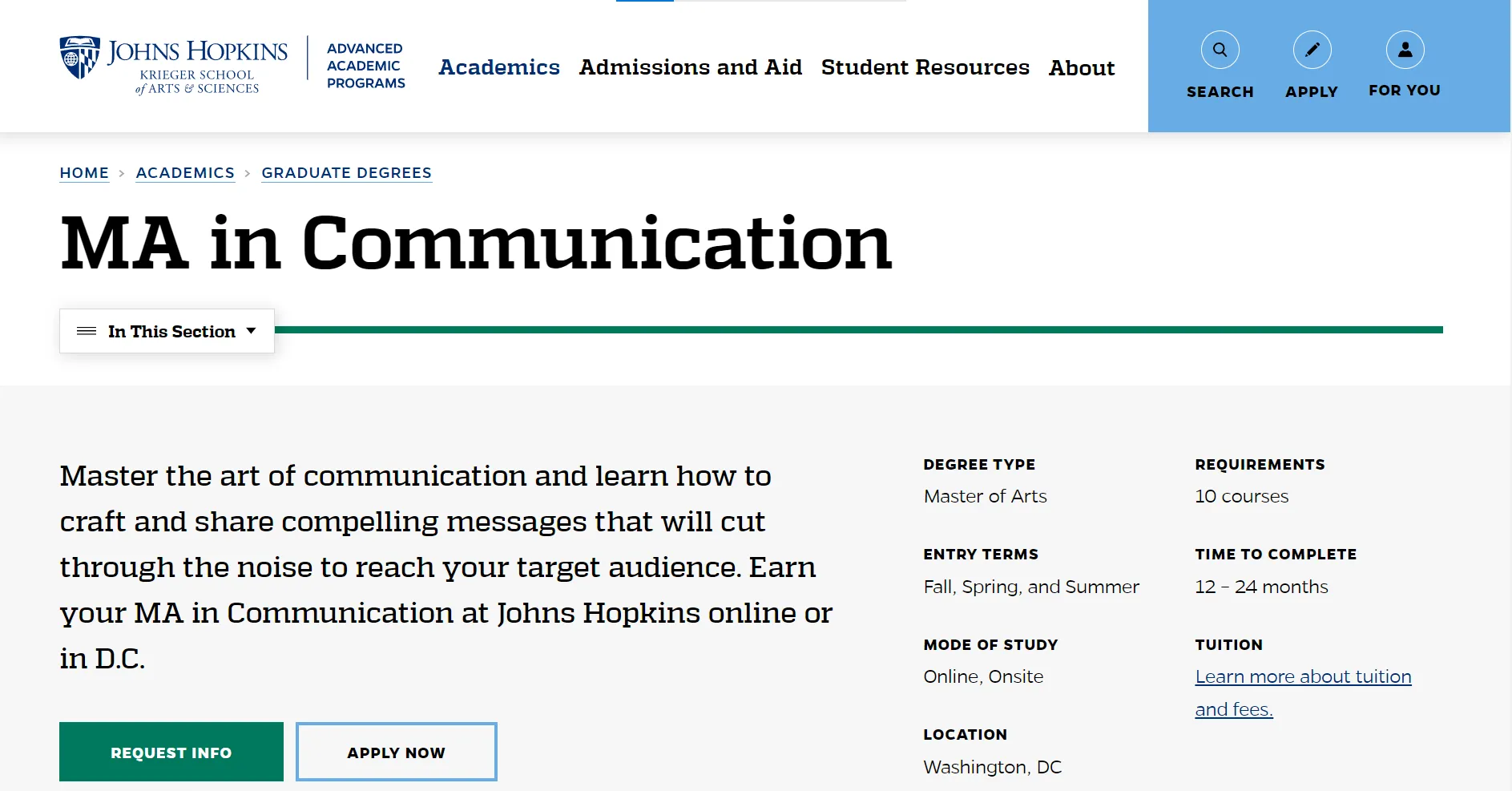Click the Washington, DC location text

pyautogui.click(x=992, y=767)
